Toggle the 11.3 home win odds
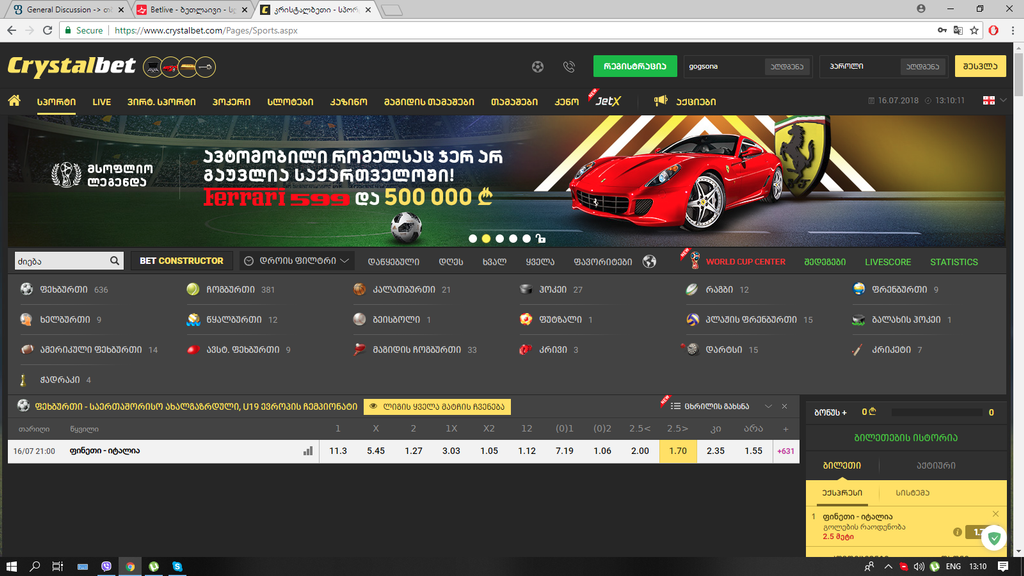 click(x=338, y=451)
